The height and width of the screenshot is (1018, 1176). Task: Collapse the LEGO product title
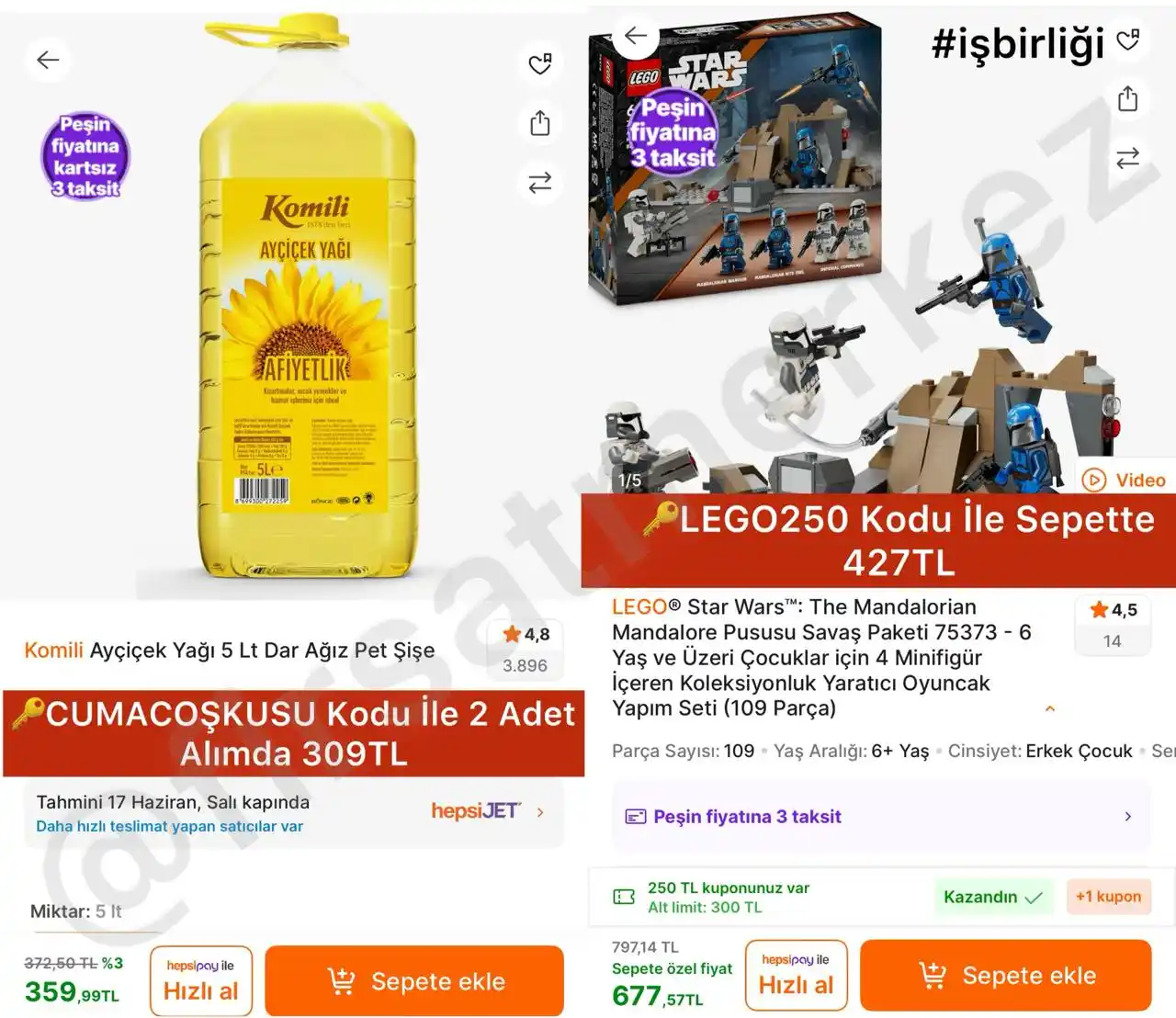tap(1050, 708)
